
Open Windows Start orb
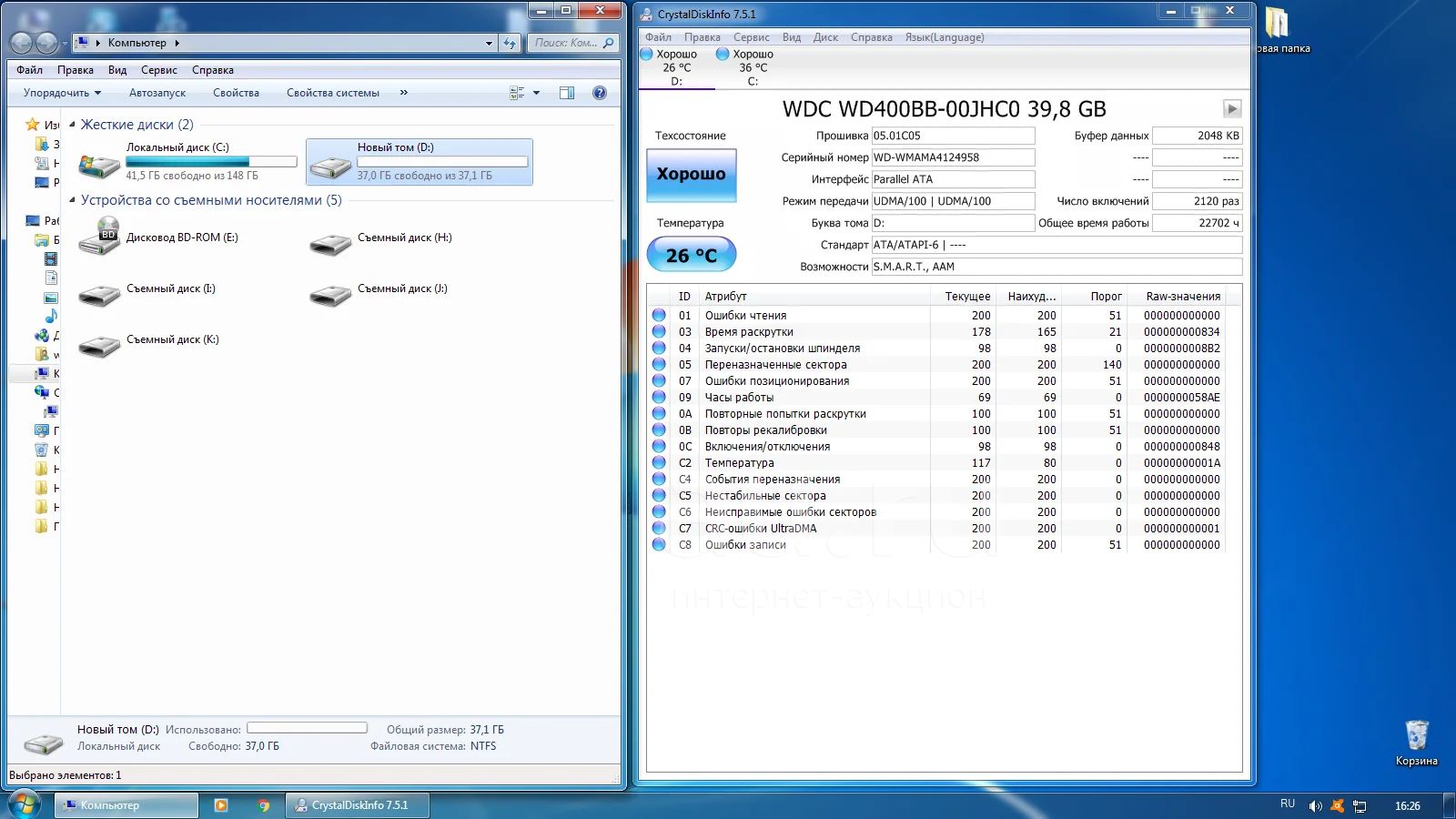(x=25, y=804)
